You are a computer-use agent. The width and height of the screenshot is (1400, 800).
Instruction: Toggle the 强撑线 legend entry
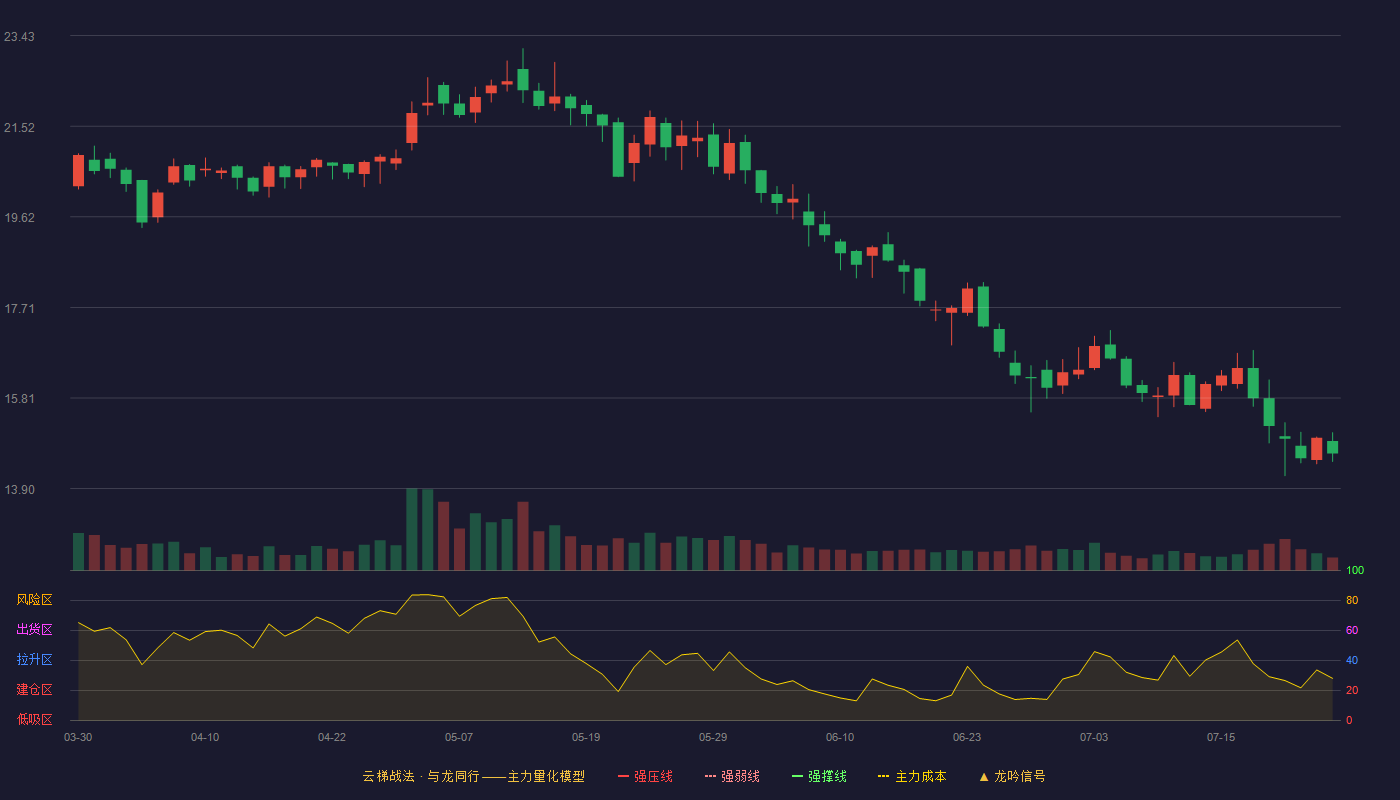tap(819, 776)
